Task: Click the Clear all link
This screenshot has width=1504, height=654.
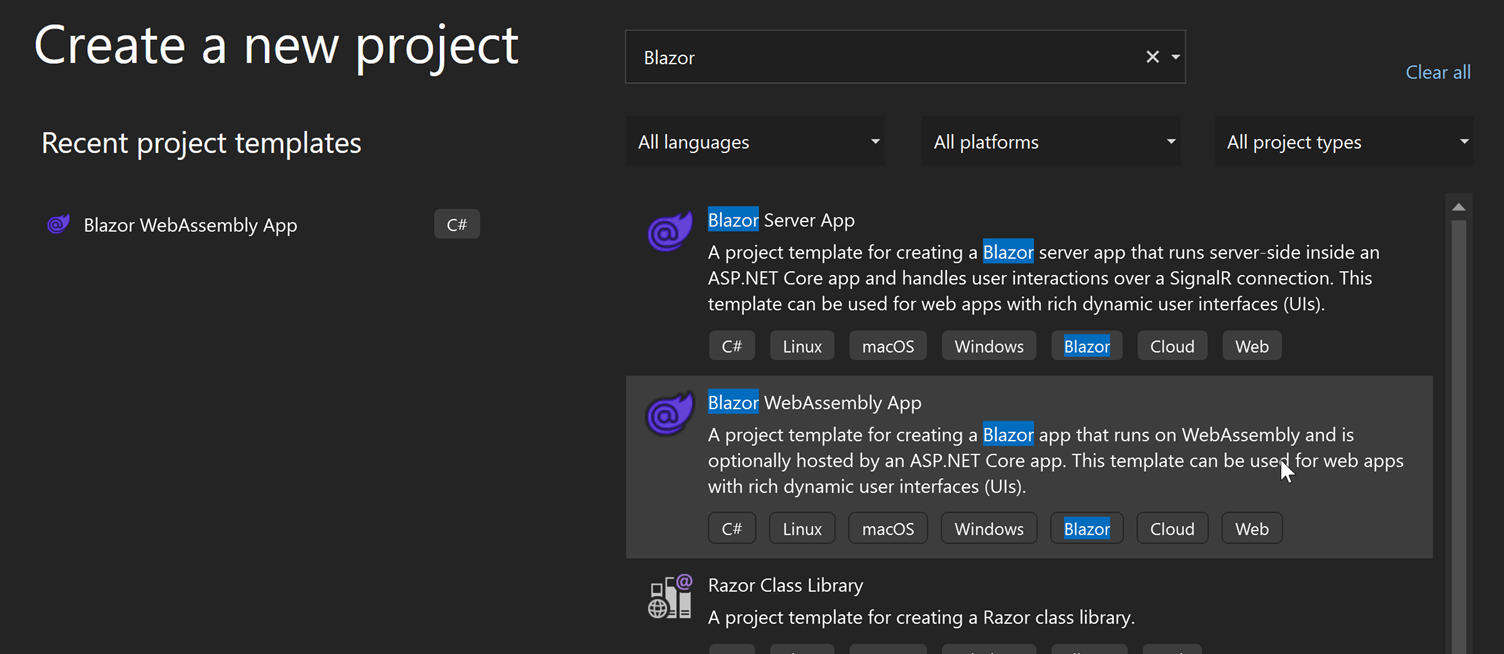Action: (x=1438, y=72)
